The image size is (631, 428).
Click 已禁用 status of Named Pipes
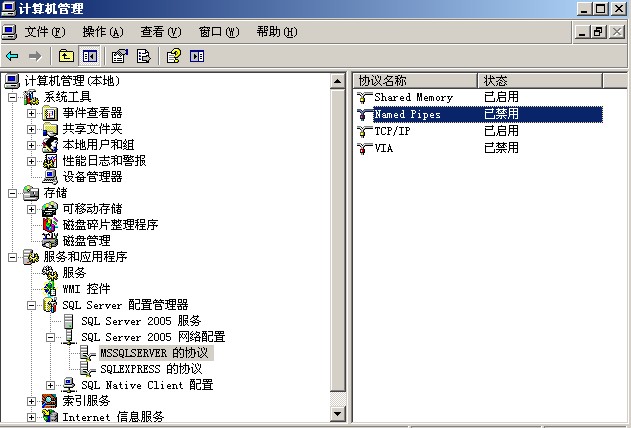click(501, 114)
